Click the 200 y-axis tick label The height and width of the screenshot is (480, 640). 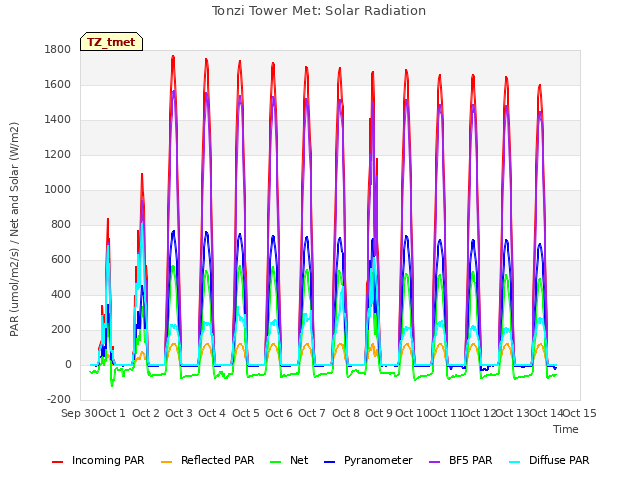click(x=61, y=330)
